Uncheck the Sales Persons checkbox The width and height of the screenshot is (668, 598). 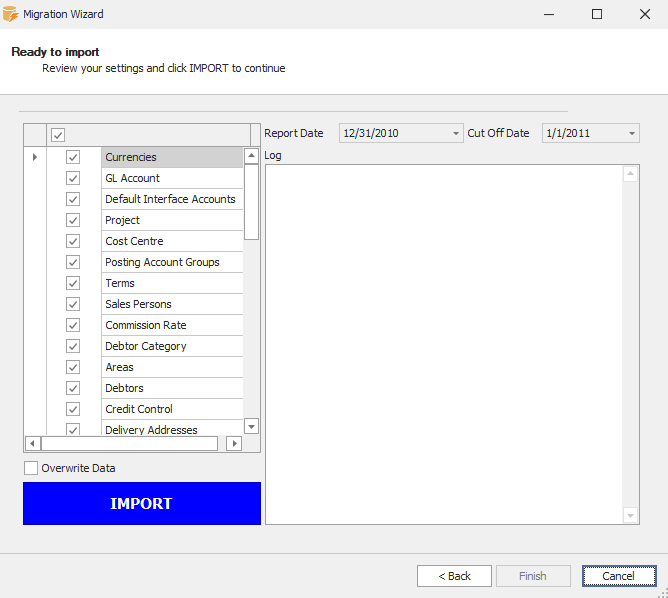[73, 304]
